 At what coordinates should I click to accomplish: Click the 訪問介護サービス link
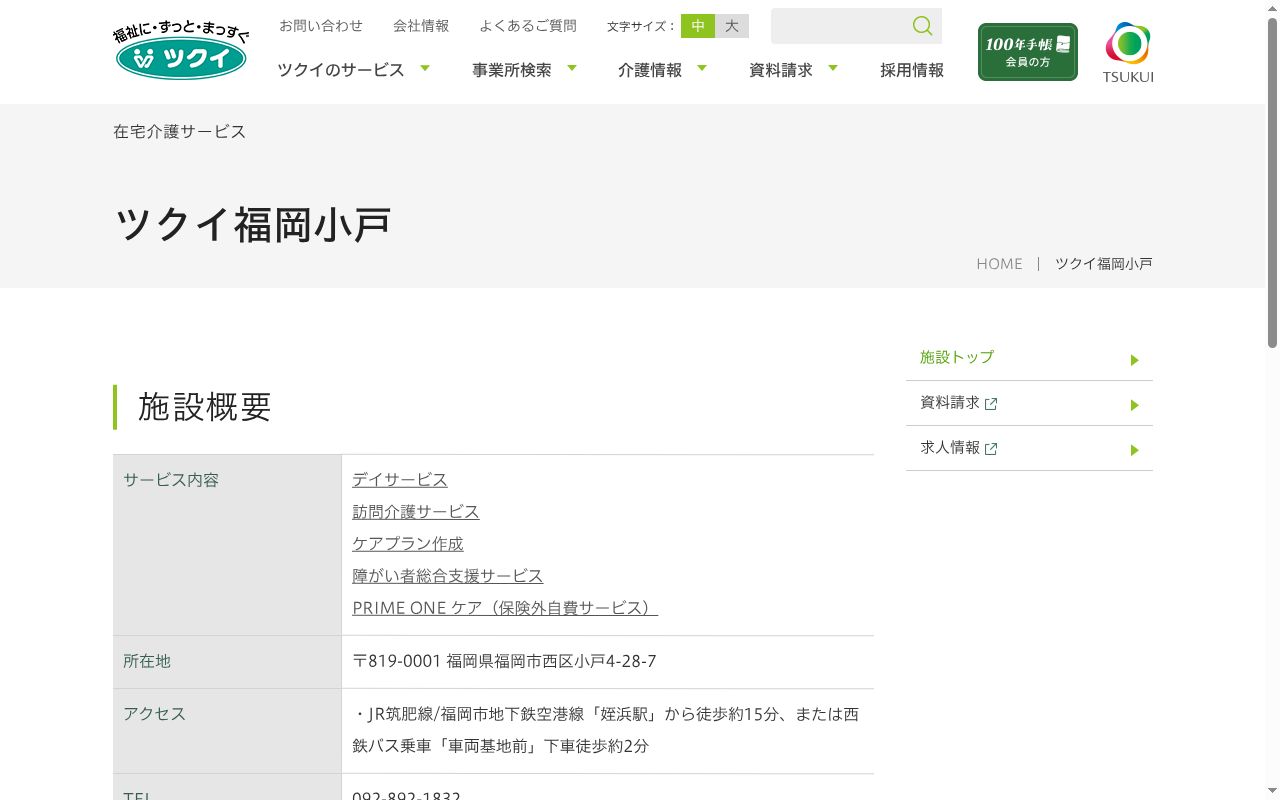click(416, 512)
